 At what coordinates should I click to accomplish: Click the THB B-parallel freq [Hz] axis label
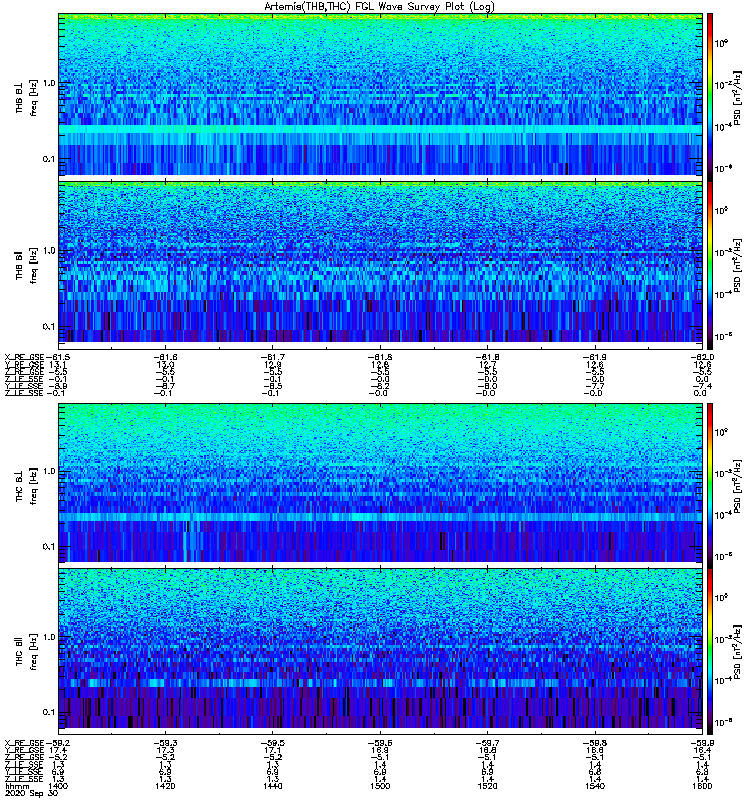coord(34,266)
